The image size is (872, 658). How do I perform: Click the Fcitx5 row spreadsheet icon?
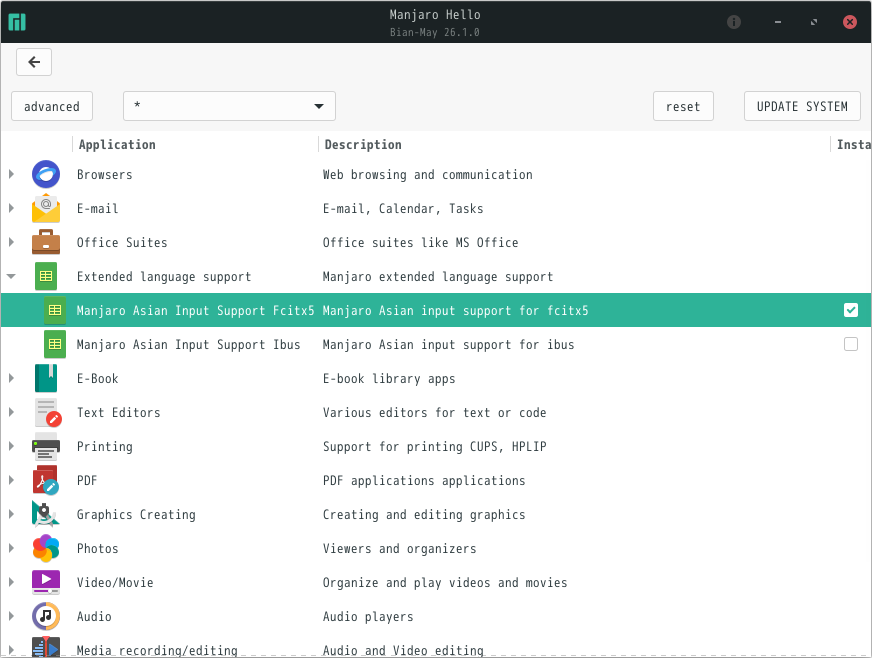tap(55, 310)
